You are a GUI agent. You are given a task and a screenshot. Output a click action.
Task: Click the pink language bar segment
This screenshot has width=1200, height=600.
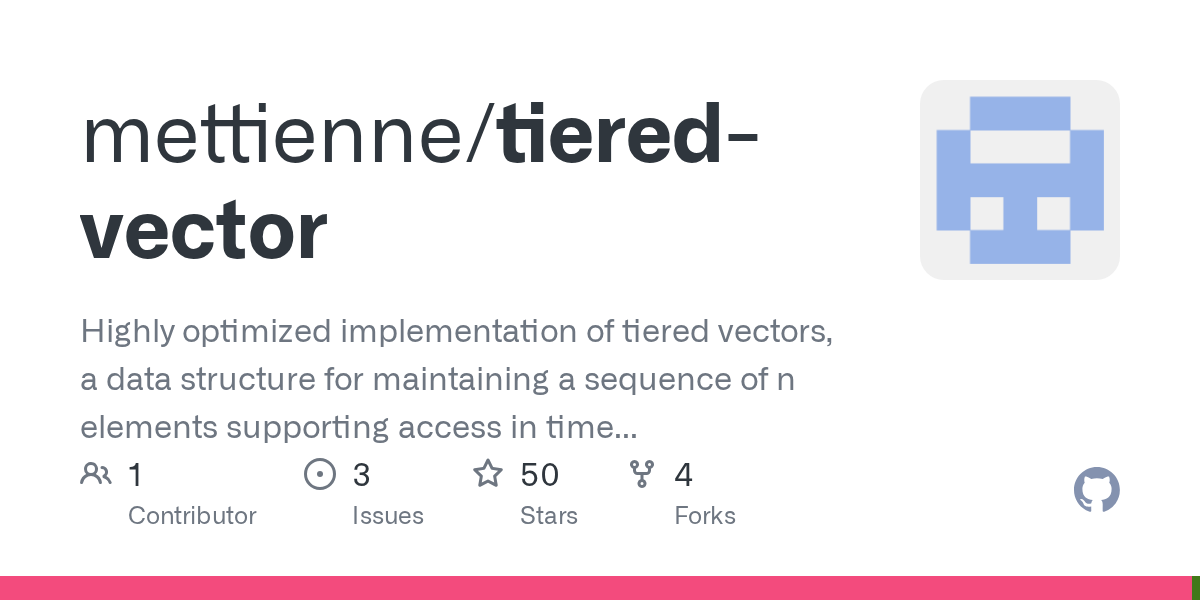click(595, 588)
